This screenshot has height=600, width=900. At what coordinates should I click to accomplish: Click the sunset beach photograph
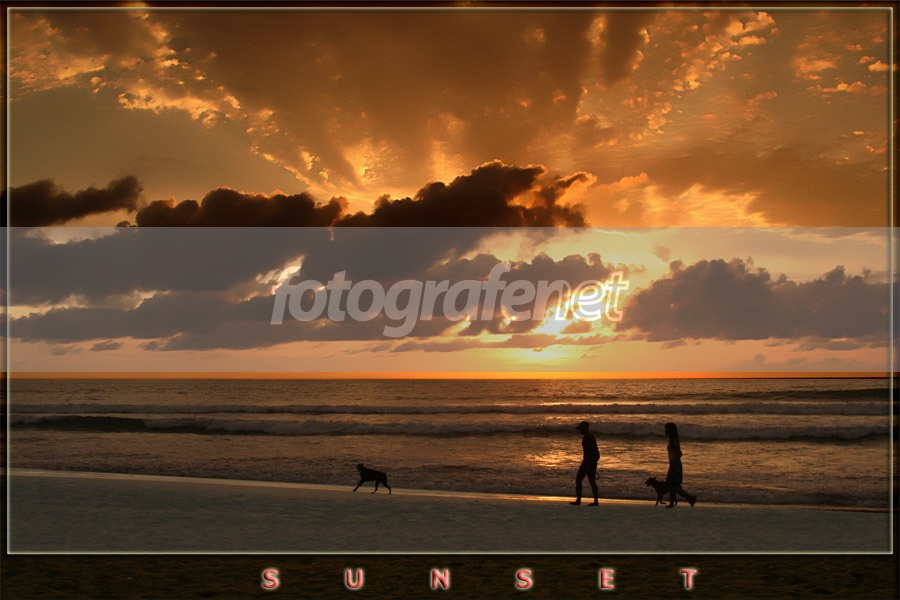449,281
